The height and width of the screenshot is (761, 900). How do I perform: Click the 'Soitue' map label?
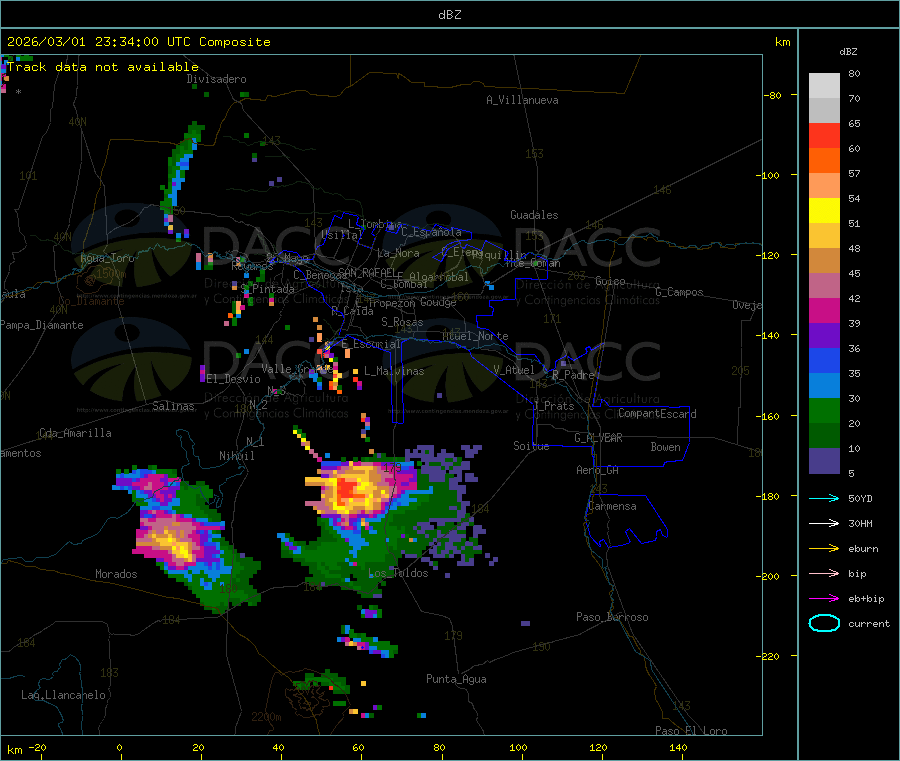(x=531, y=446)
